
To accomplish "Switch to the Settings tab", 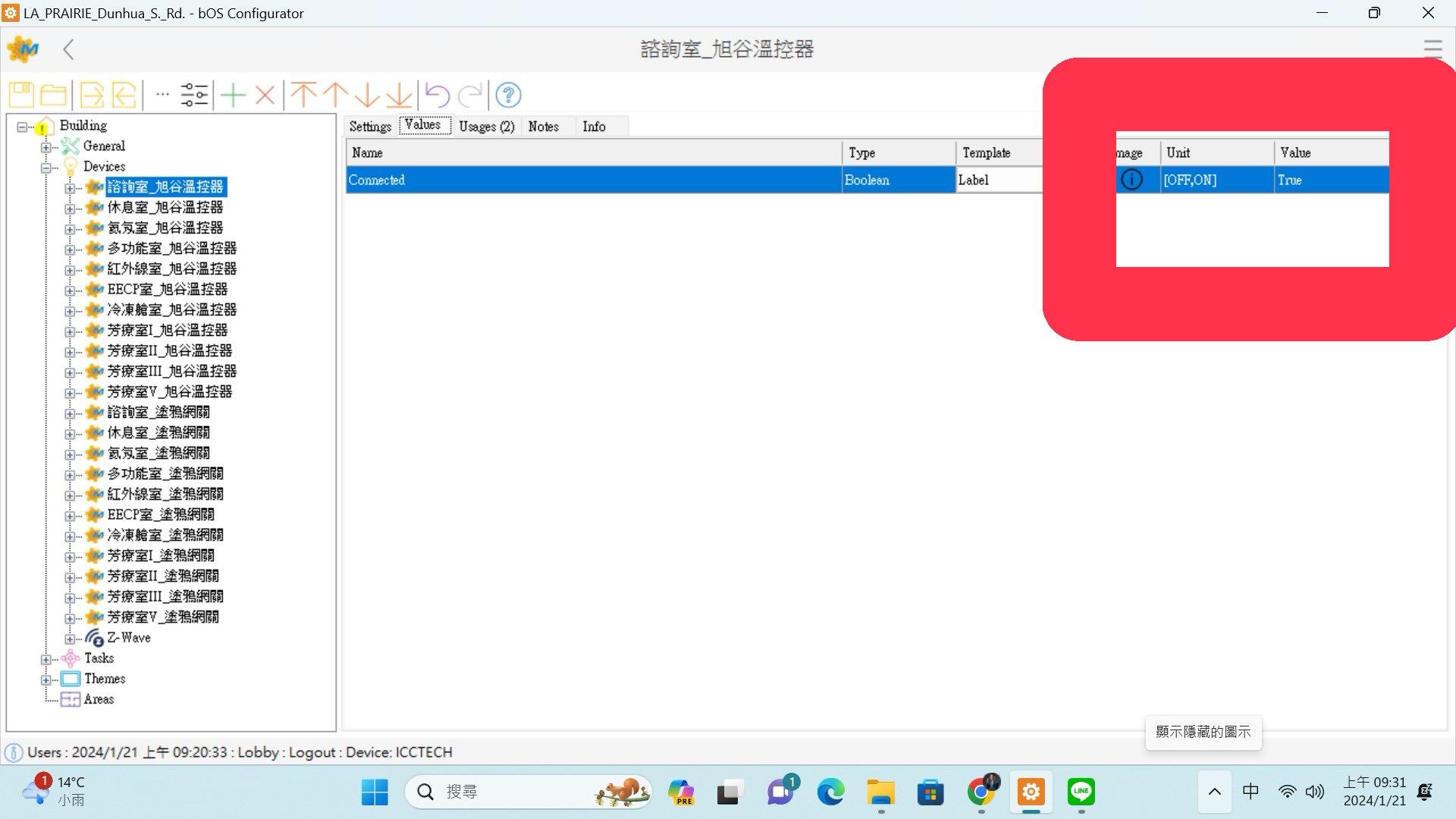I will 370,127.
